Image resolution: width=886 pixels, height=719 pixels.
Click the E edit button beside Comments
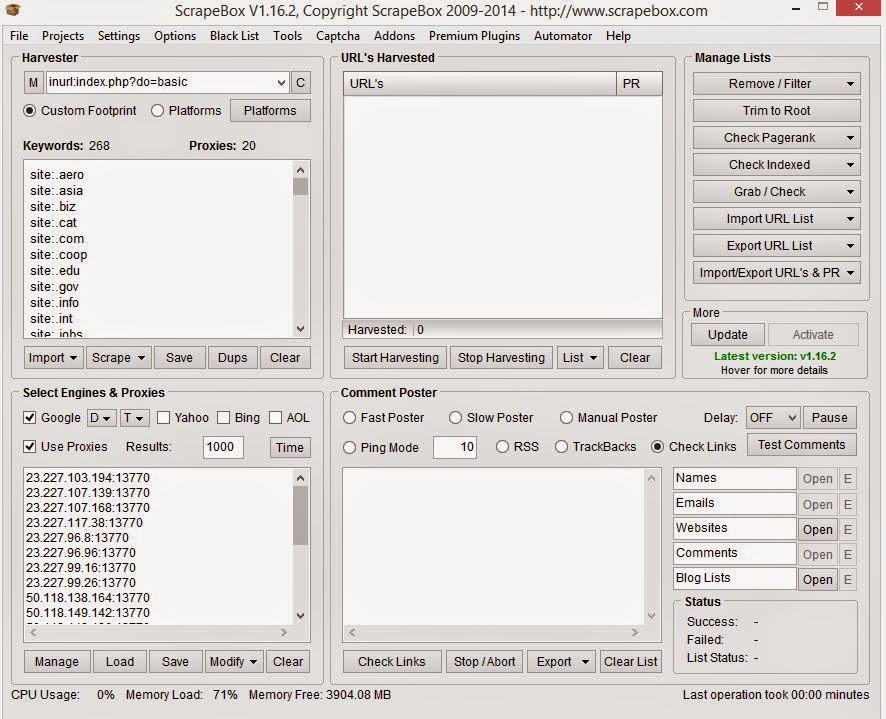[847, 553]
